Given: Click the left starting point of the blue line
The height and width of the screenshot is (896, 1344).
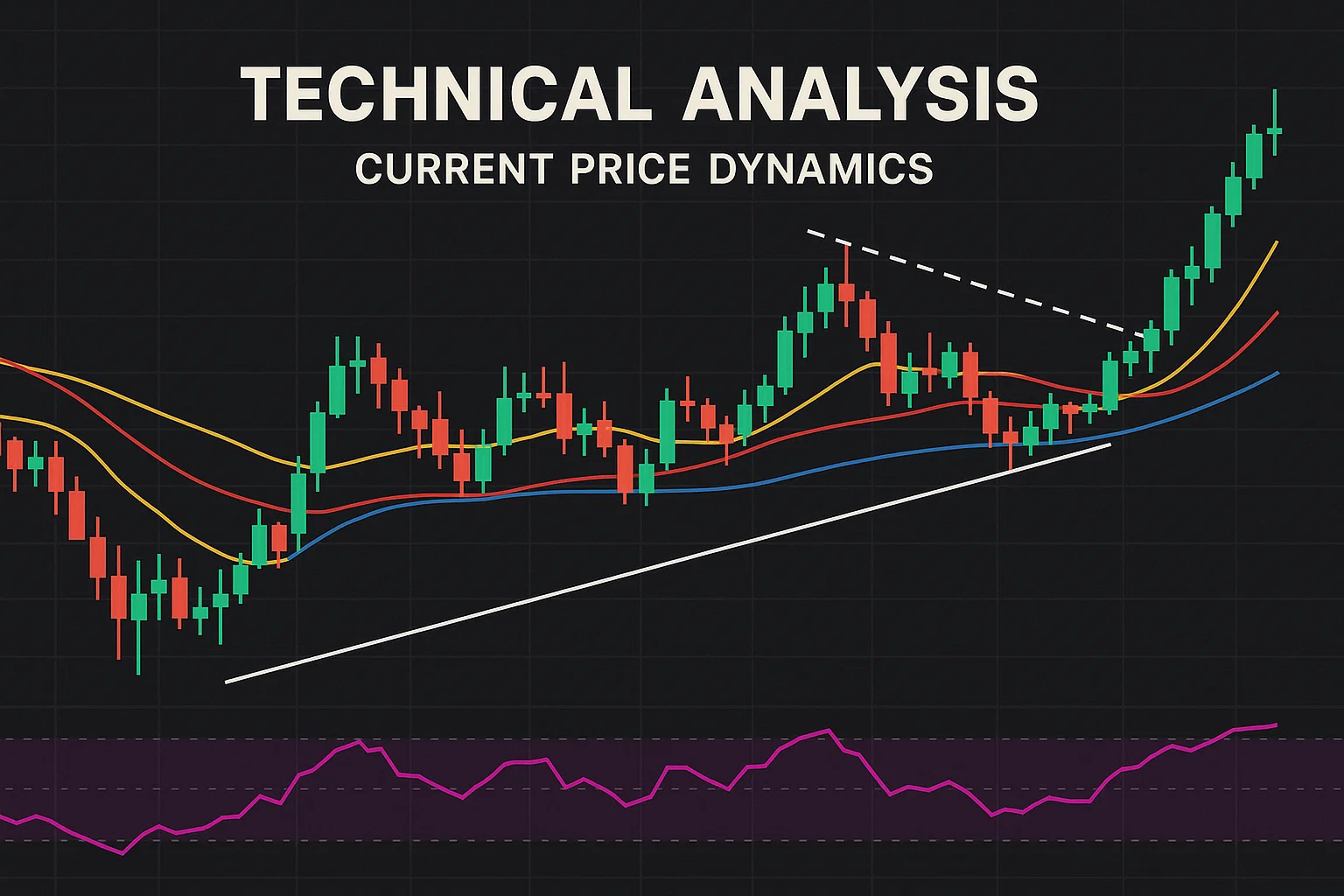Looking at the screenshot, I should click(x=290, y=556).
